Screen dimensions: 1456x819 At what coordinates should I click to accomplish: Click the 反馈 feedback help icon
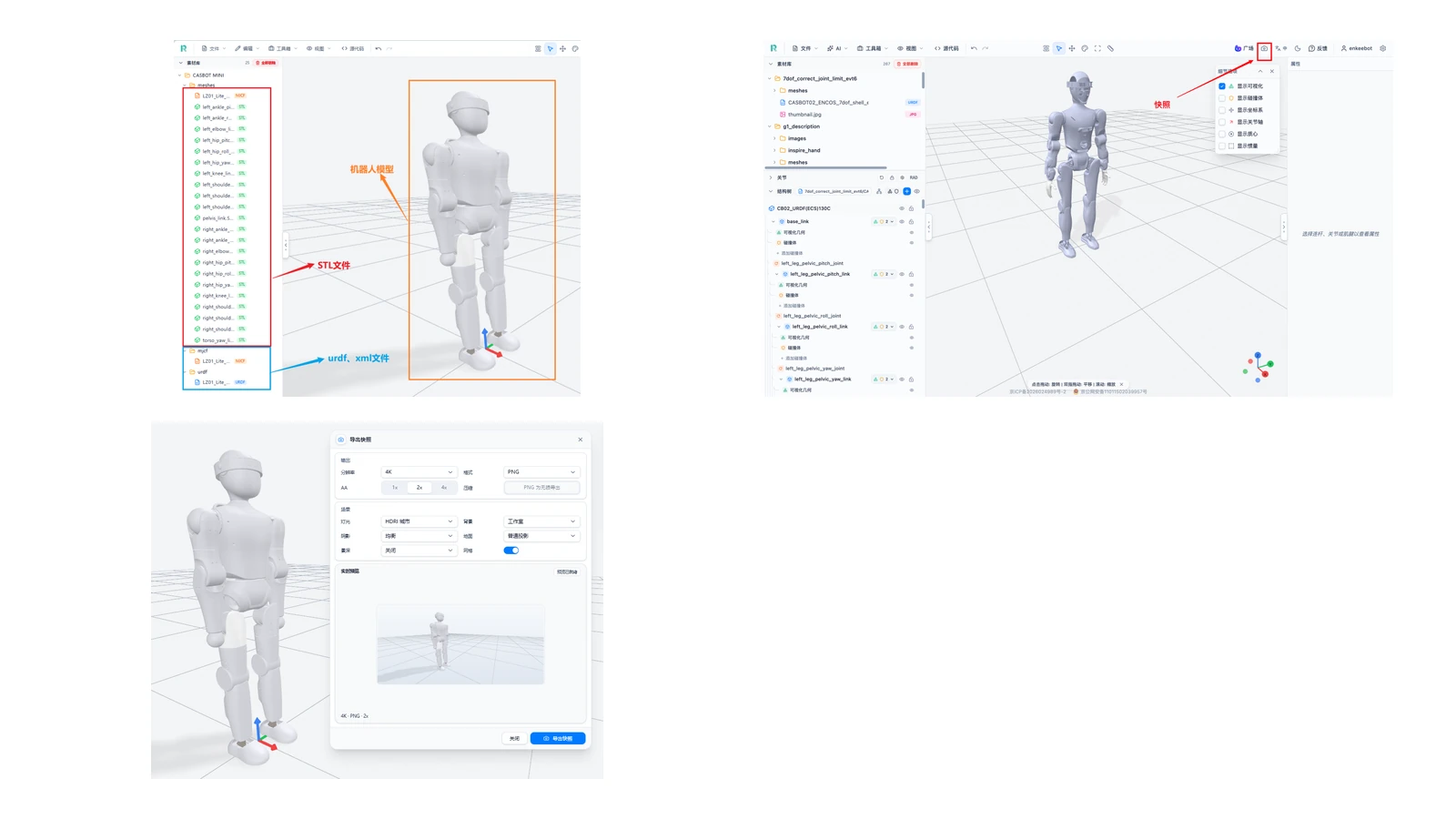(x=1318, y=48)
